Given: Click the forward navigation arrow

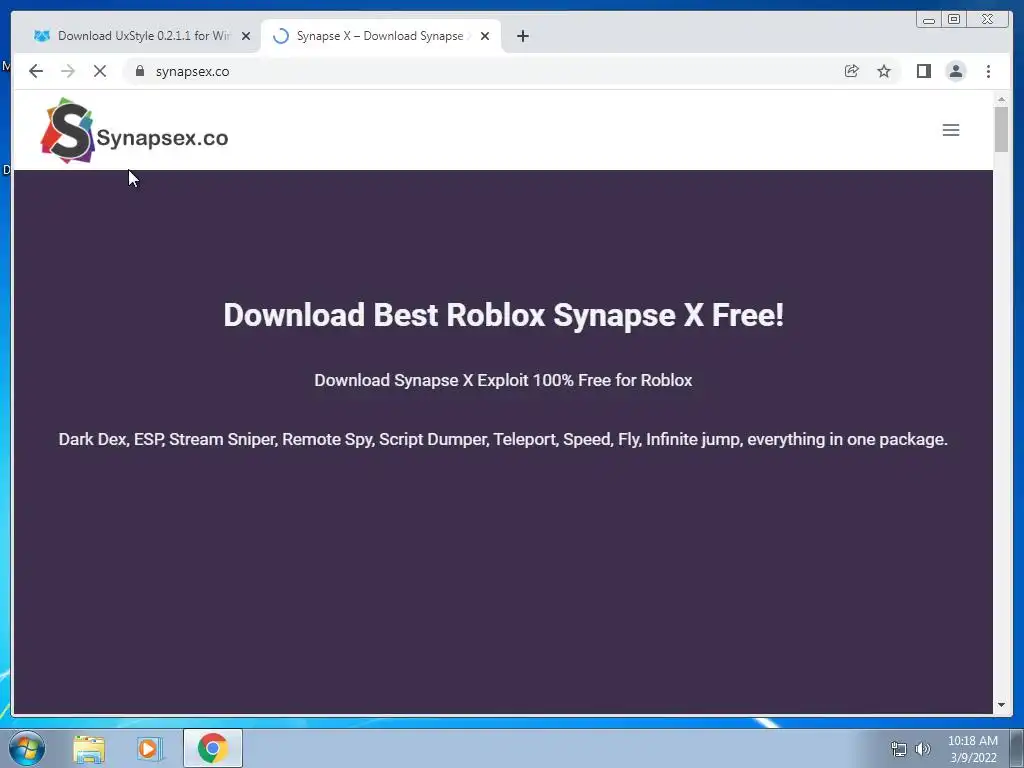Looking at the screenshot, I should (x=68, y=71).
